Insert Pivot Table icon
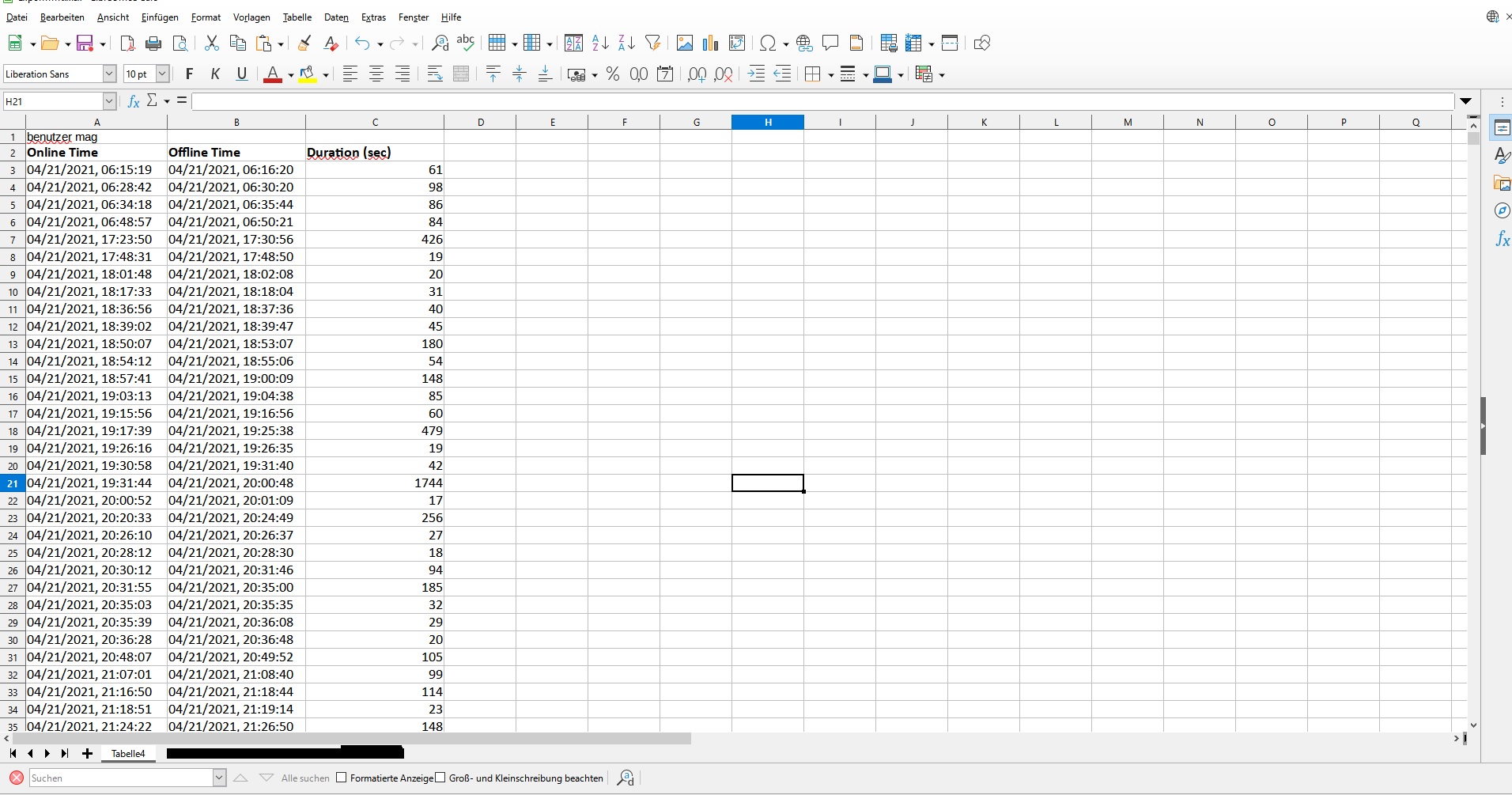1512x795 pixels. (737, 44)
